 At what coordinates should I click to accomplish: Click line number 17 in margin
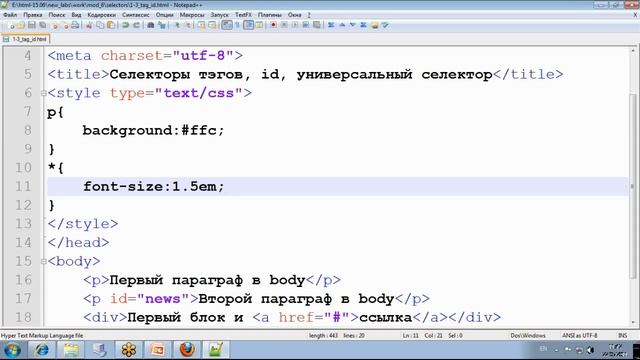point(23,298)
